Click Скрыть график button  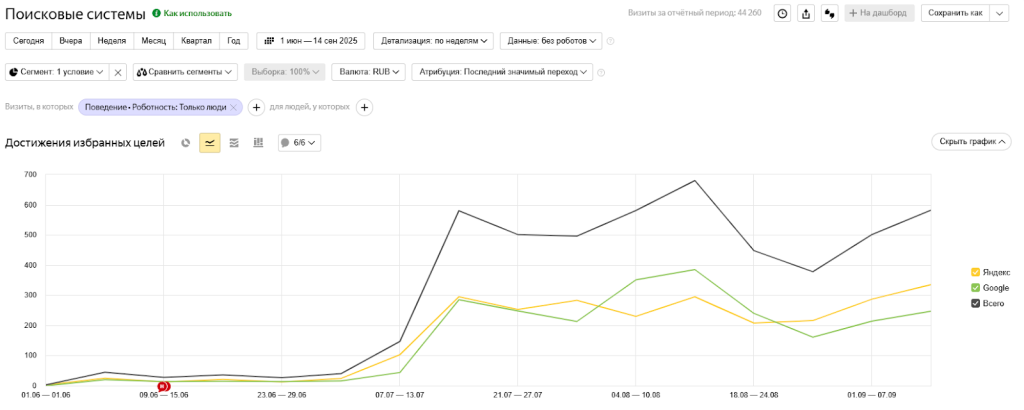[971, 142]
